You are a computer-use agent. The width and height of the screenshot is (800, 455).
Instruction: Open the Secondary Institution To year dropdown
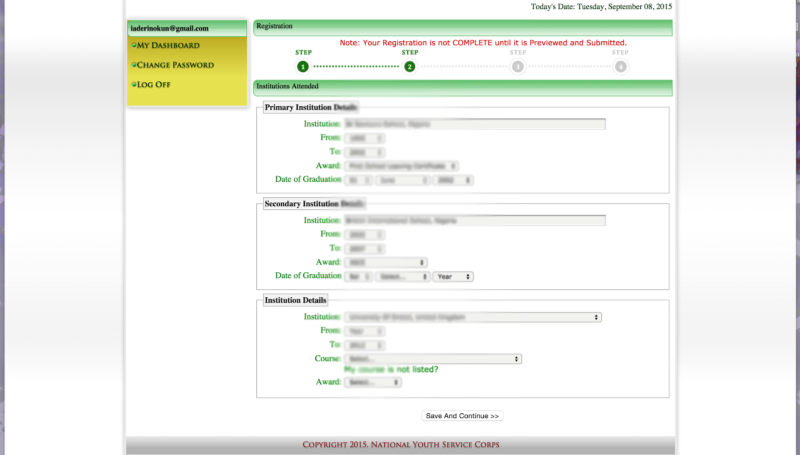click(x=364, y=248)
